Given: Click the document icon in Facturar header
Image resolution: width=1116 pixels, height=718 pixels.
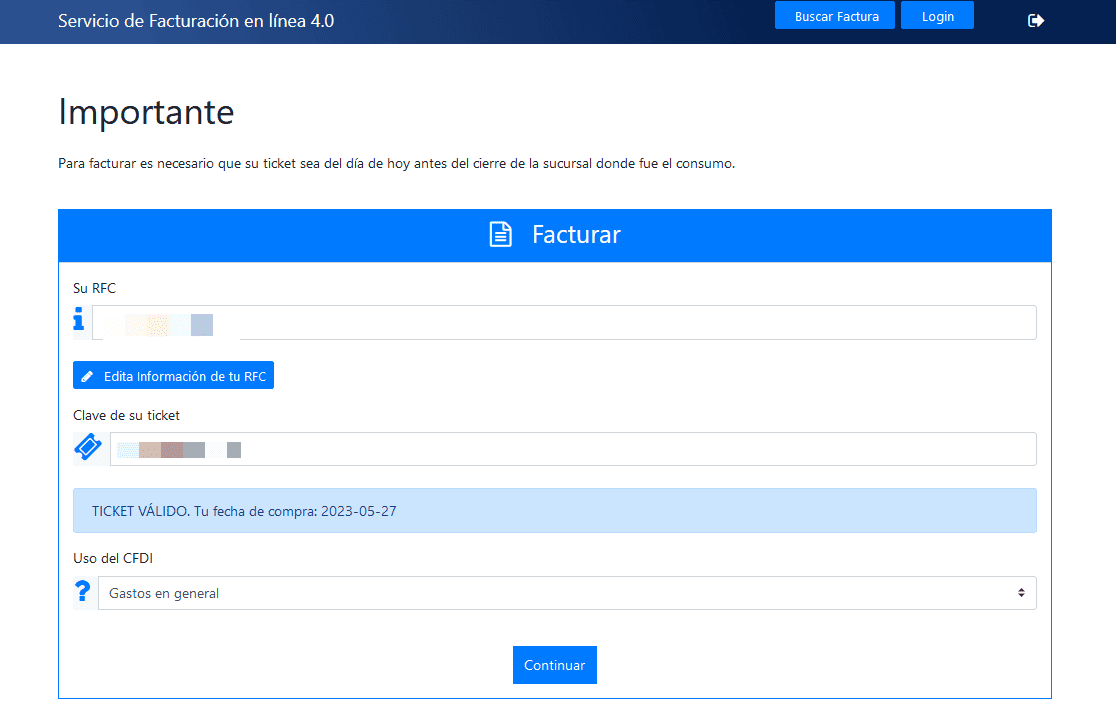Looking at the screenshot, I should pyautogui.click(x=500, y=235).
